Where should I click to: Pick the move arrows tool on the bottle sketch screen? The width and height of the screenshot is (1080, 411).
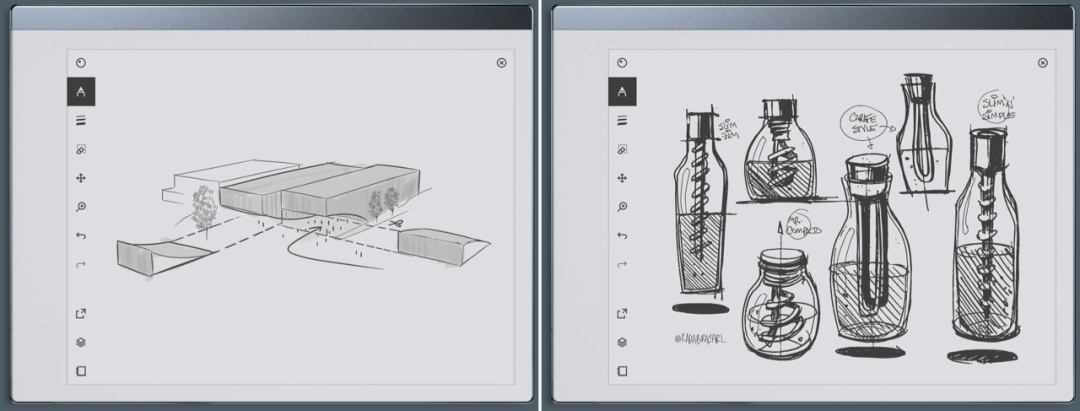tap(622, 178)
